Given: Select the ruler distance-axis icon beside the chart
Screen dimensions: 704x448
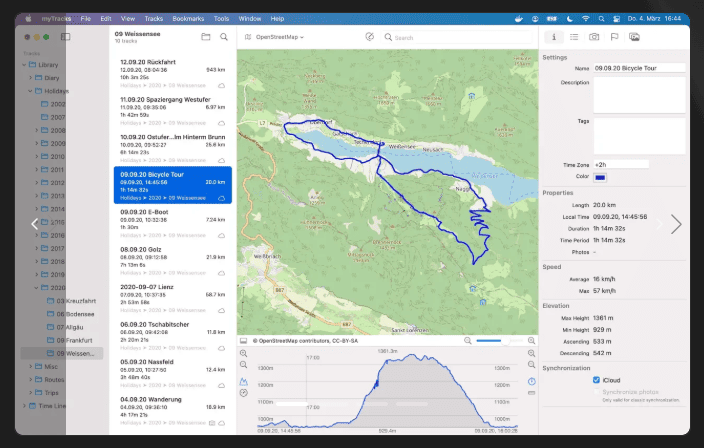Looking at the screenshot, I should click(x=532, y=393).
